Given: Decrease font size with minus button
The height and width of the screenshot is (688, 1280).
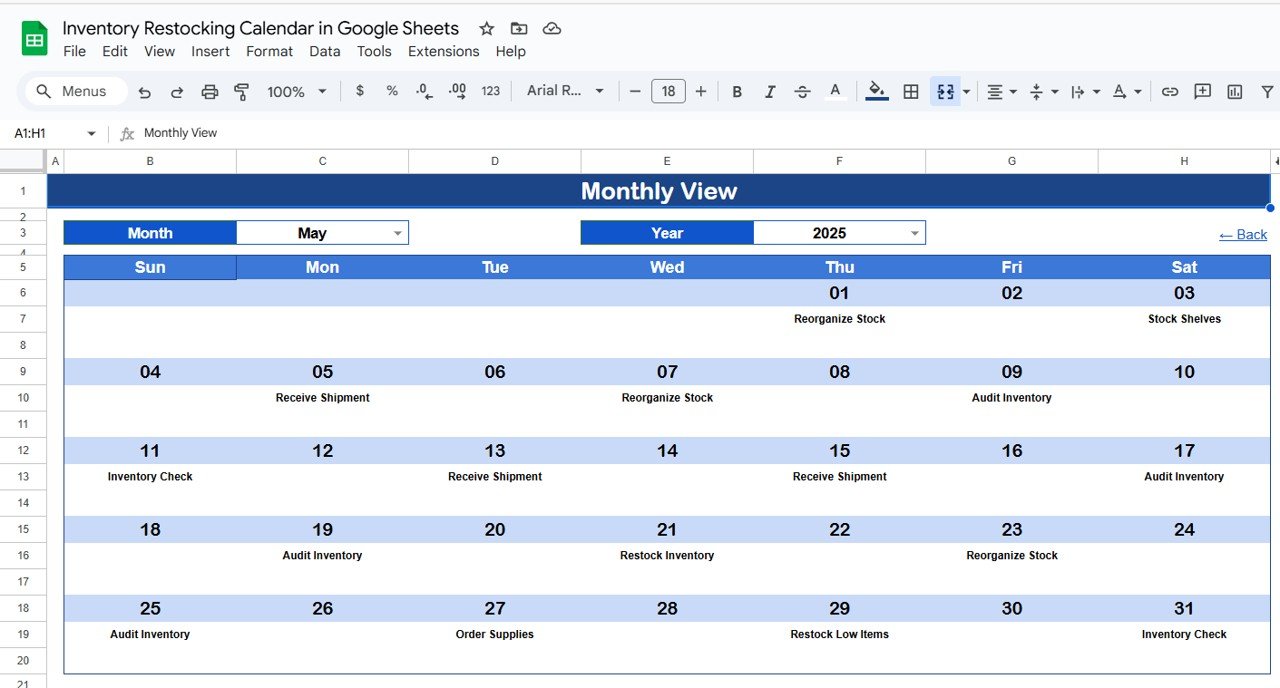Looking at the screenshot, I should pyautogui.click(x=635, y=91).
